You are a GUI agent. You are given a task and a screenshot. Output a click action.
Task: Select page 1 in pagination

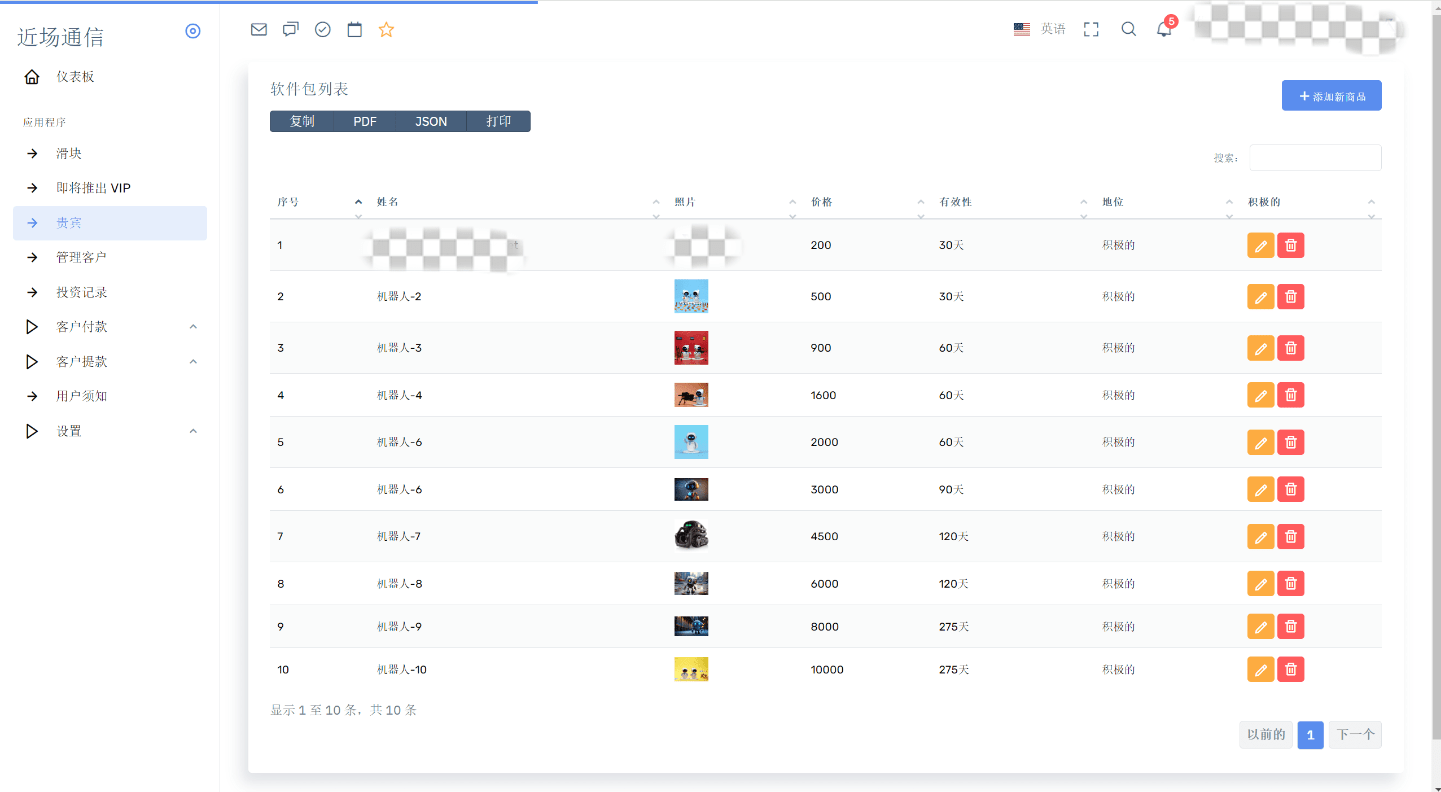tap(1311, 735)
